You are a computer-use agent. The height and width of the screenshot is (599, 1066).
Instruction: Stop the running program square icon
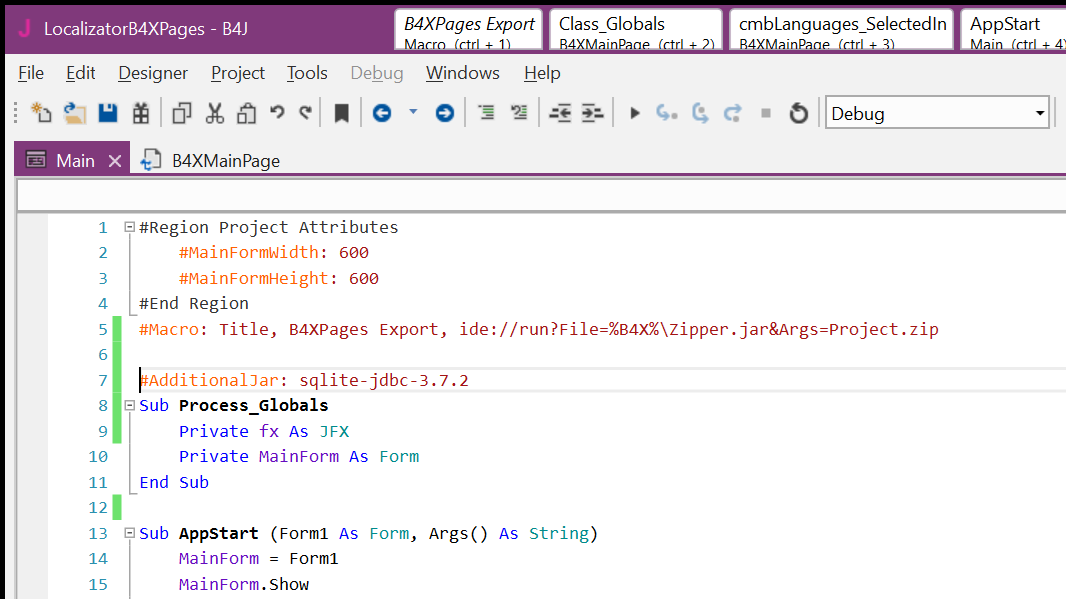(766, 113)
